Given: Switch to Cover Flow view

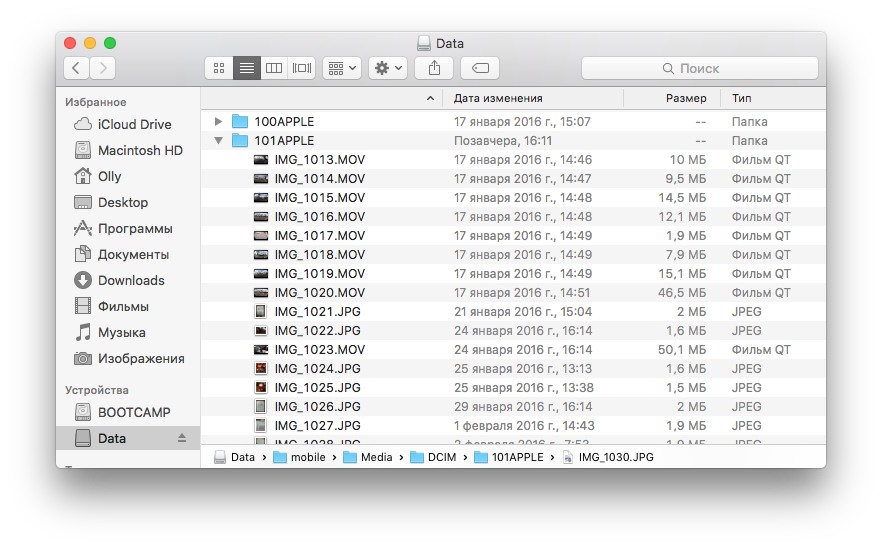Looking at the screenshot, I should [301, 68].
